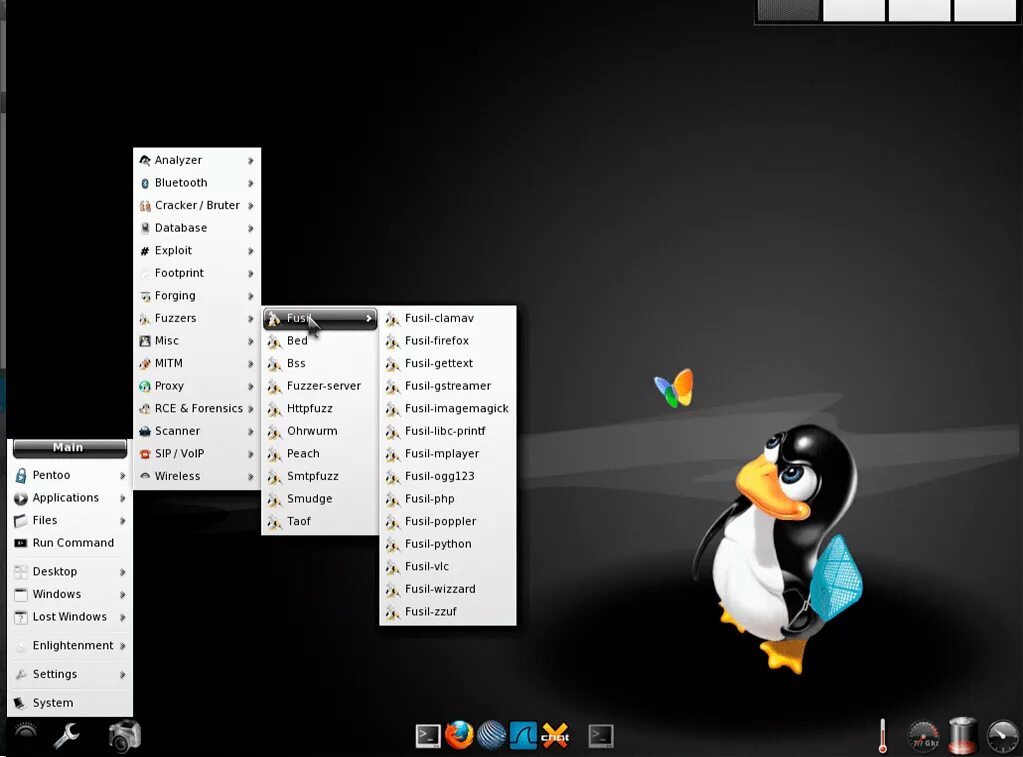The height and width of the screenshot is (757, 1023).
Task: Open the terminal icon in the dock
Action: pyautogui.click(x=428, y=736)
